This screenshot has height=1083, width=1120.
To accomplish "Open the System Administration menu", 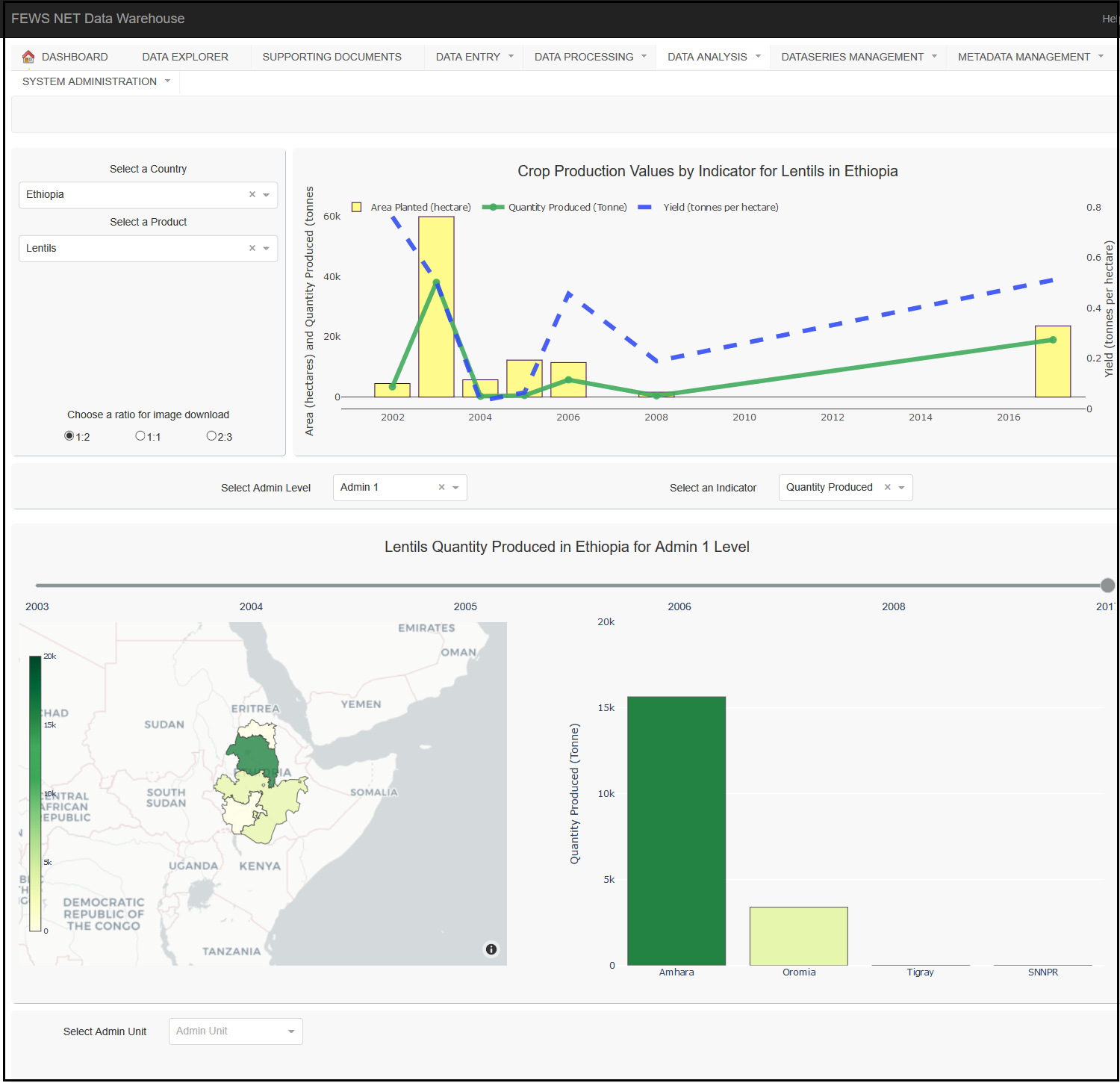I will tap(96, 81).
